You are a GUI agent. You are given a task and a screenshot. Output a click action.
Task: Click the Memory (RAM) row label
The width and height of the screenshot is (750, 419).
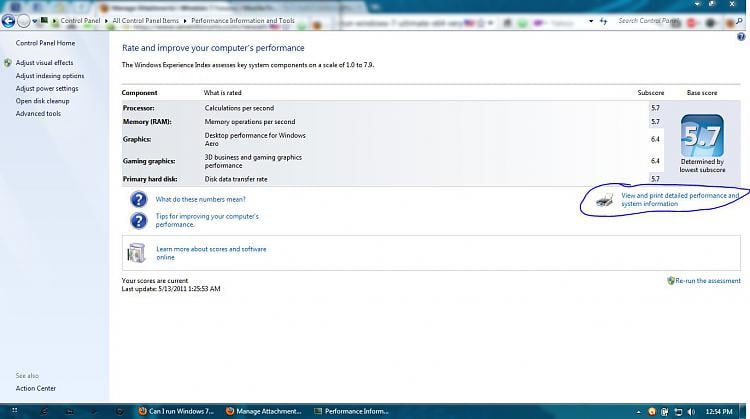(x=147, y=122)
